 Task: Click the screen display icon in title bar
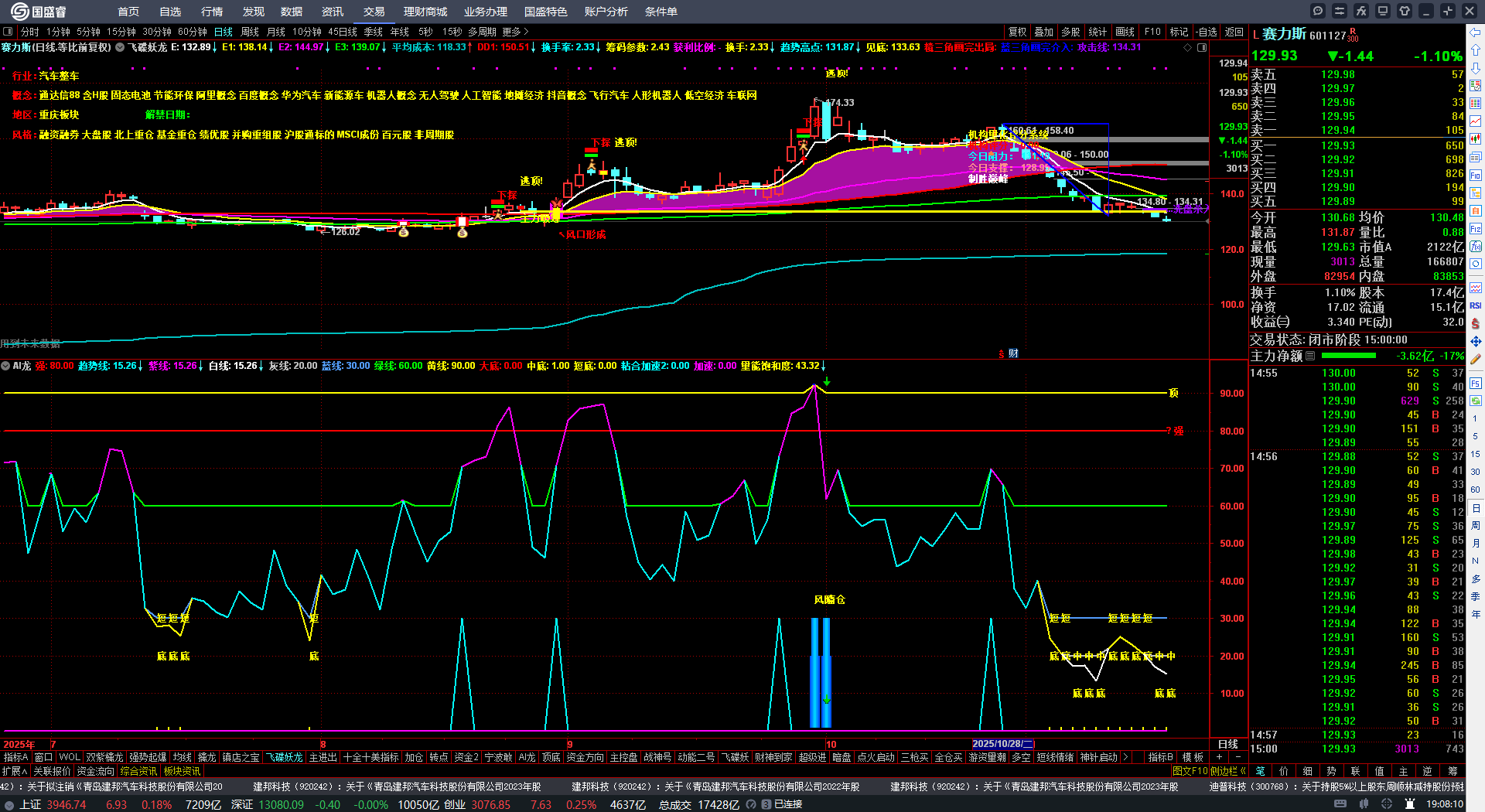tap(1383, 11)
